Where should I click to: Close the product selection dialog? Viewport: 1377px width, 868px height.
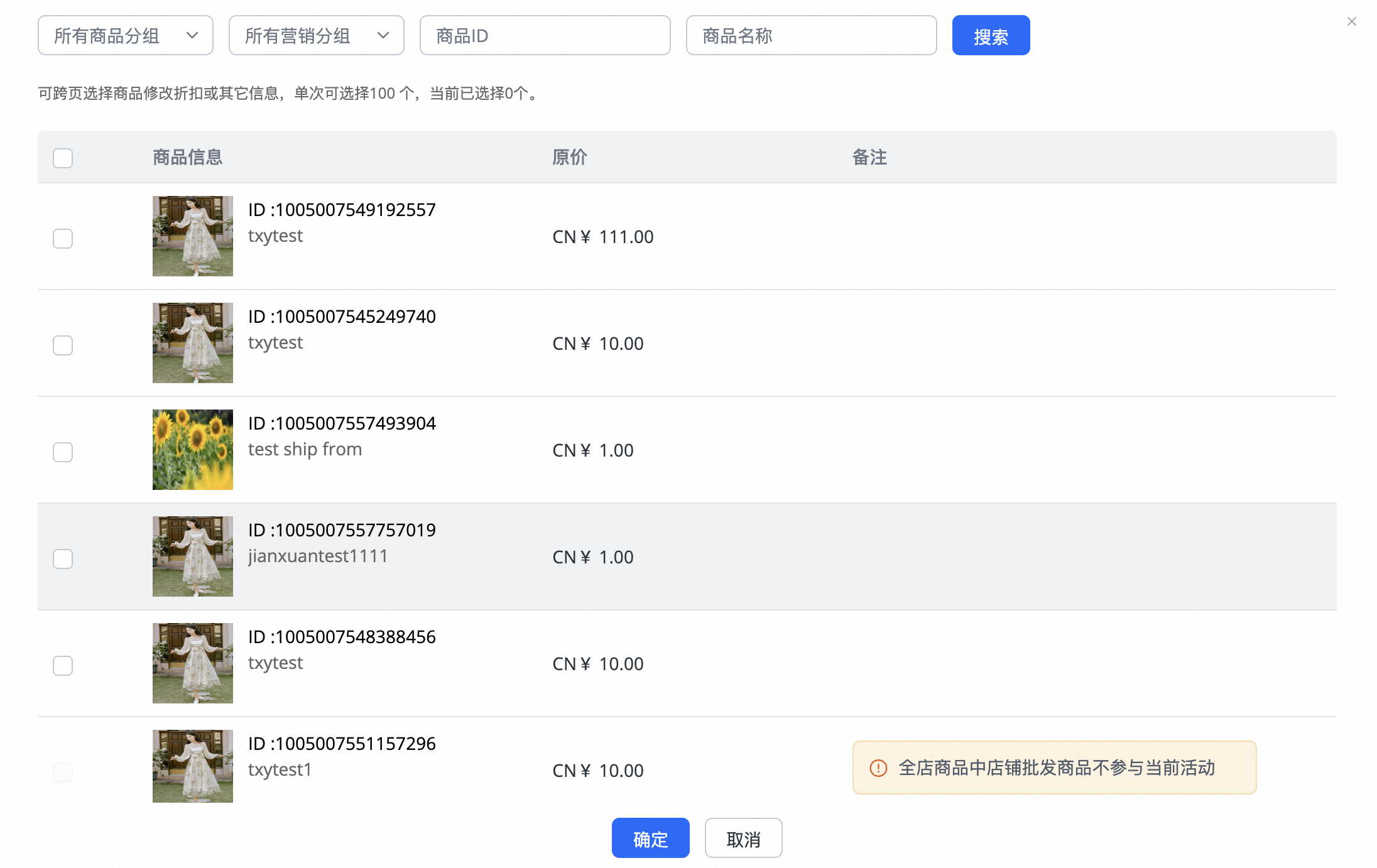pyautogui.click(x=1351, y=22)
